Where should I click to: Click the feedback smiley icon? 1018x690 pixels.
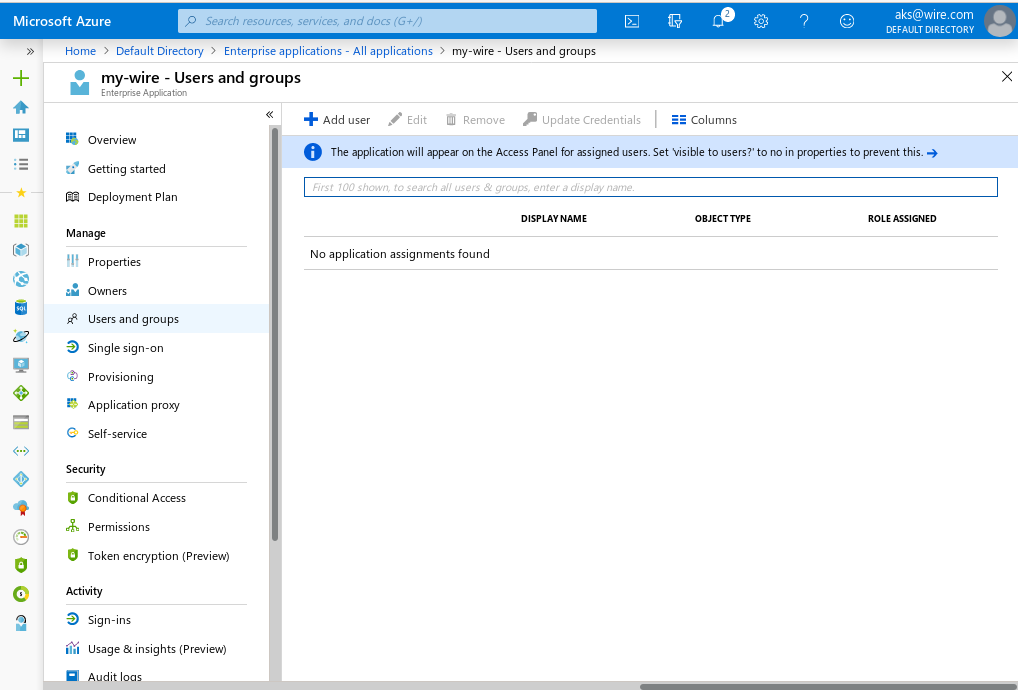(847, 21)
